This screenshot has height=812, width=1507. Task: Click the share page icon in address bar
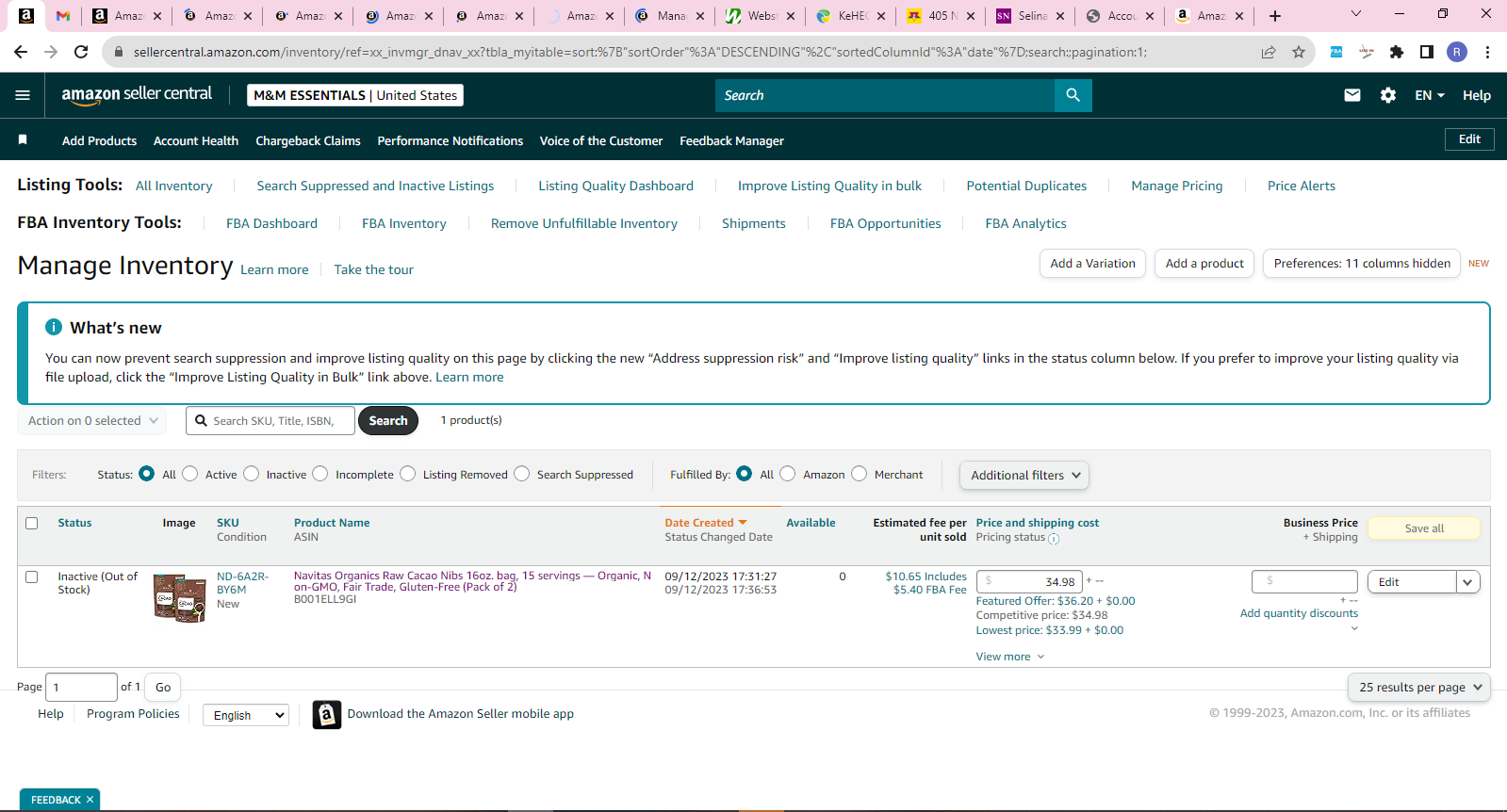click(x=1269, y=52)
